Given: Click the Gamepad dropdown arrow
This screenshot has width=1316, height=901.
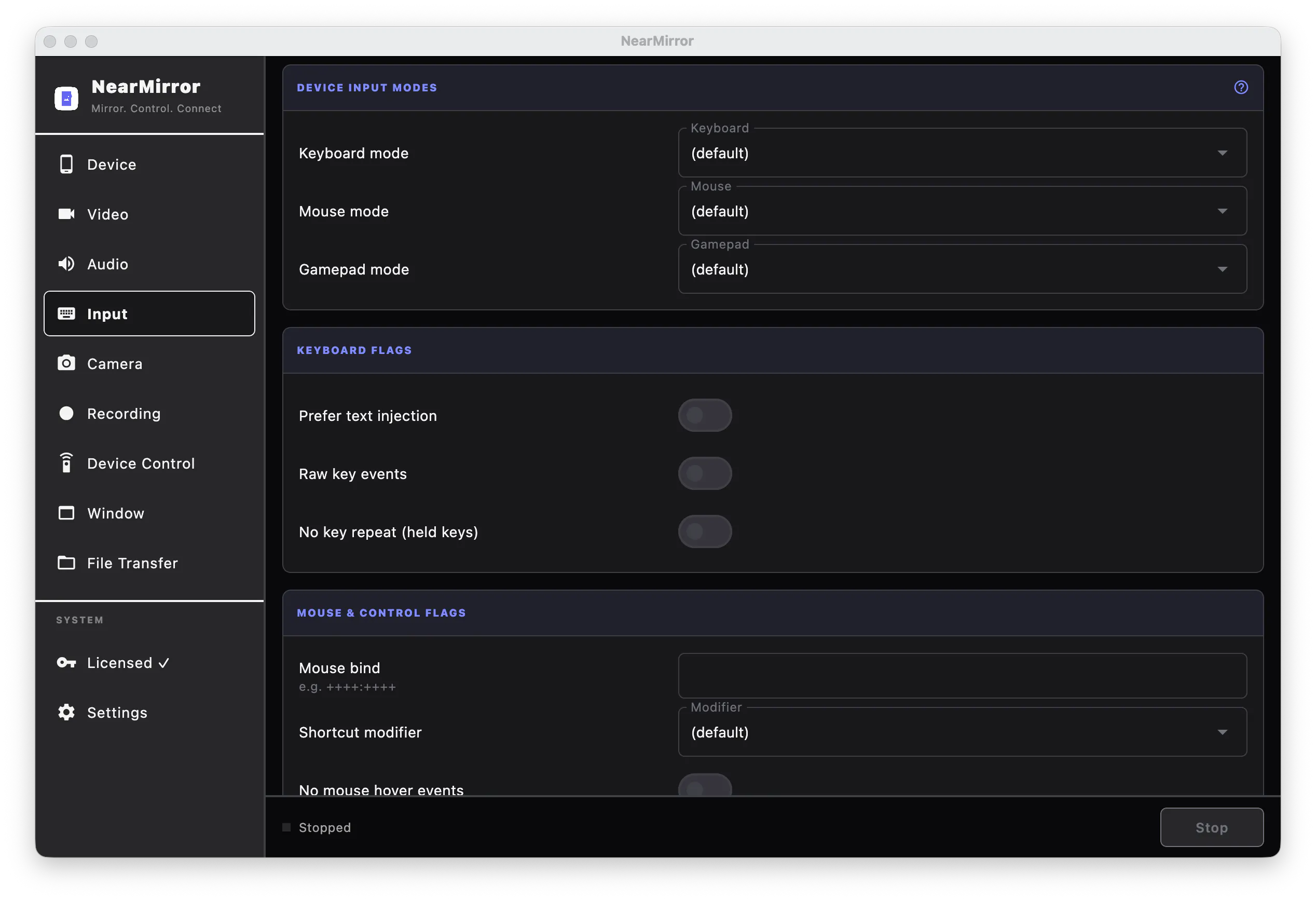Looking at the screenshot, I should pos(1223,269).
